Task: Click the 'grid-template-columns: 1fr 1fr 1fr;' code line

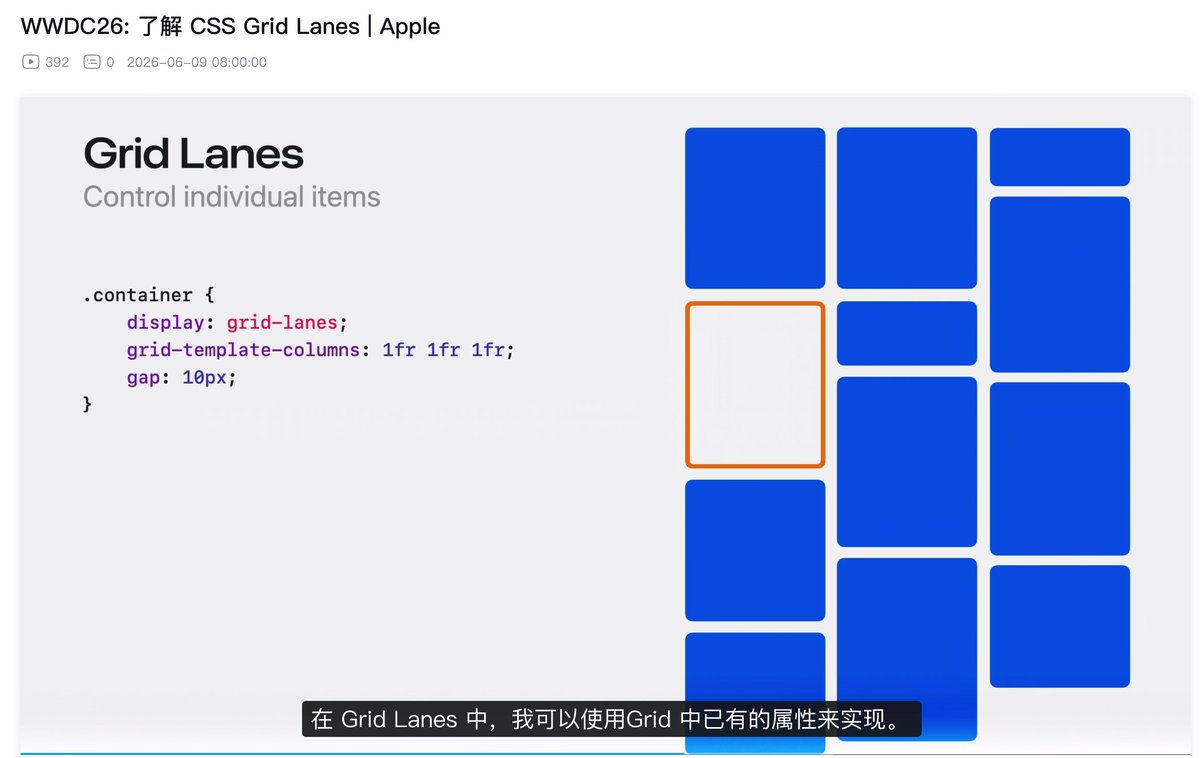Action: pos(320,350)
